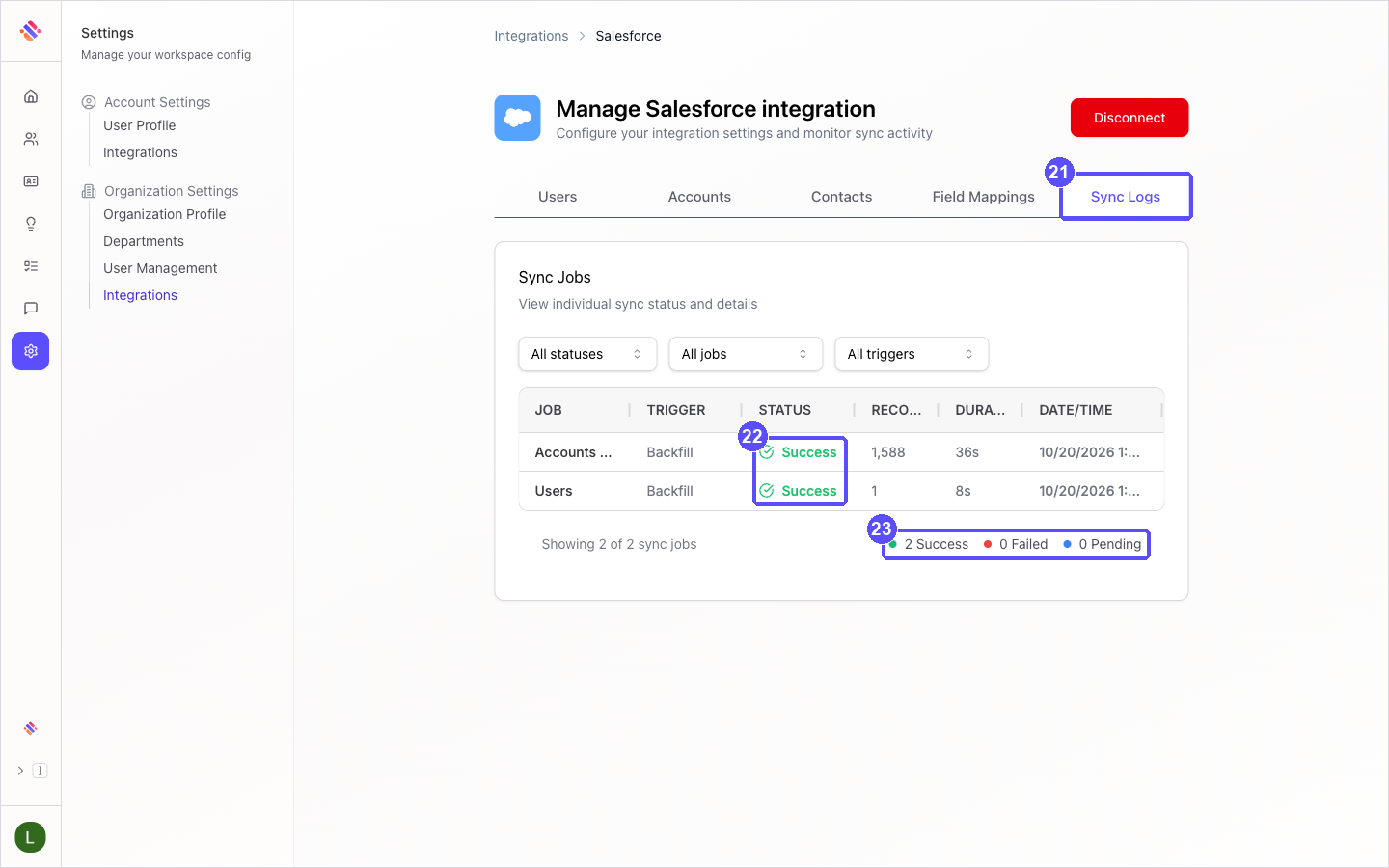1389x868 pixels.
Task: Select Integrations under Organization Settings
Action: [x=140, y=295]
